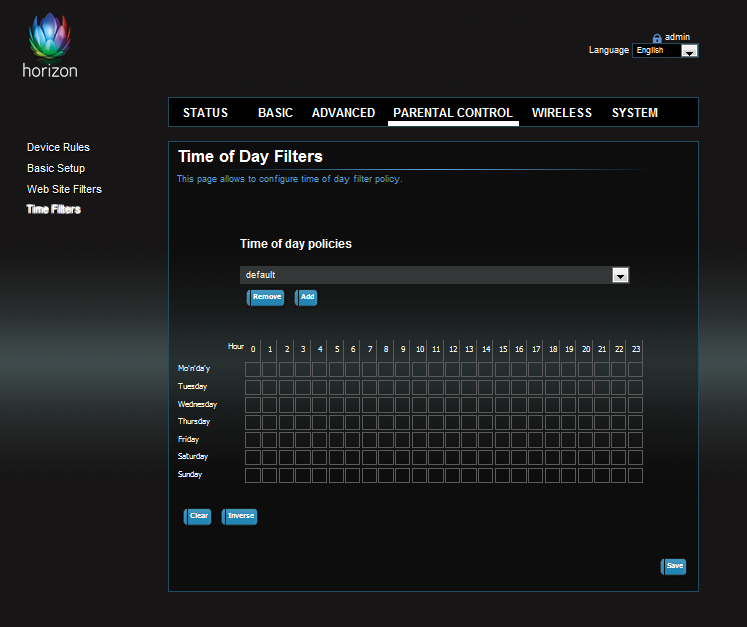Toggle Wednesday hour 15 cell
The image size is (747, 627).
(x=502, y=405)
